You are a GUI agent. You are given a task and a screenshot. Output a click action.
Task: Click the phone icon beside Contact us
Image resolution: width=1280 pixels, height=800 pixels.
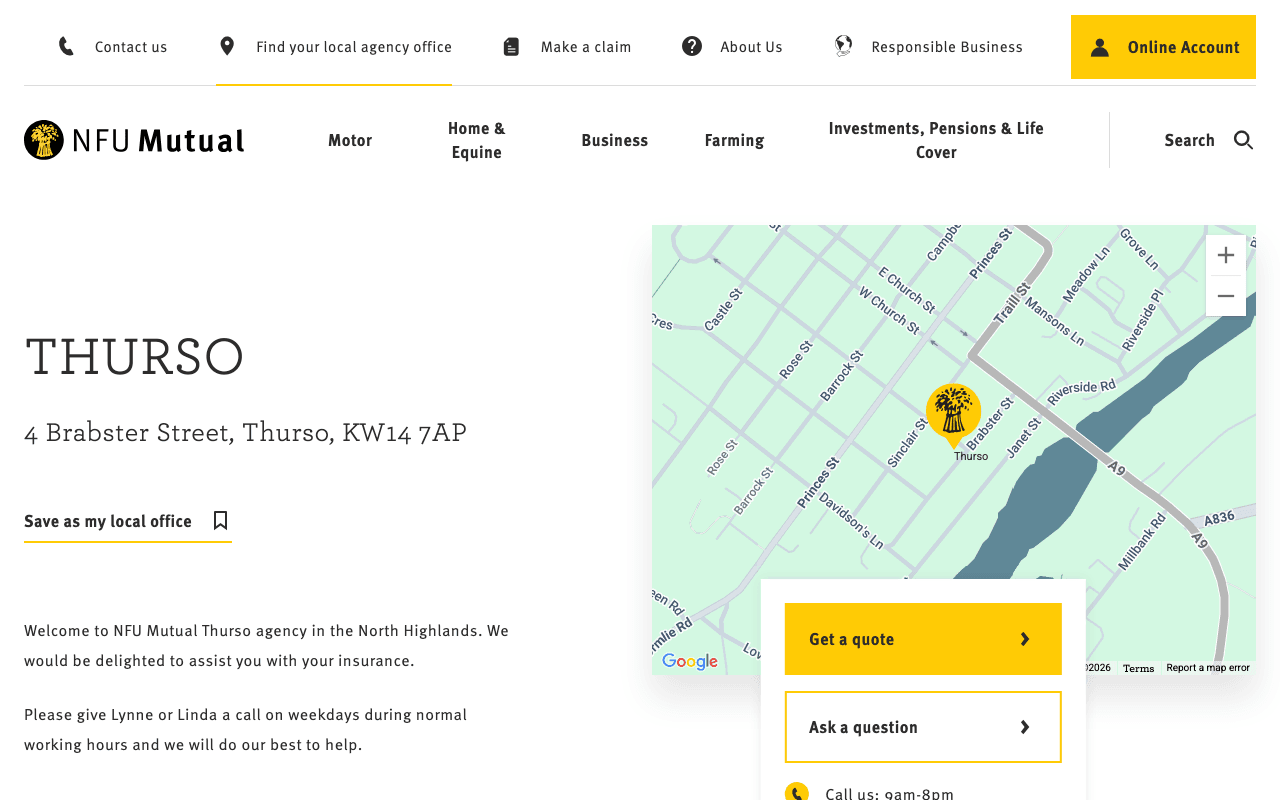[x=66, y=46]
